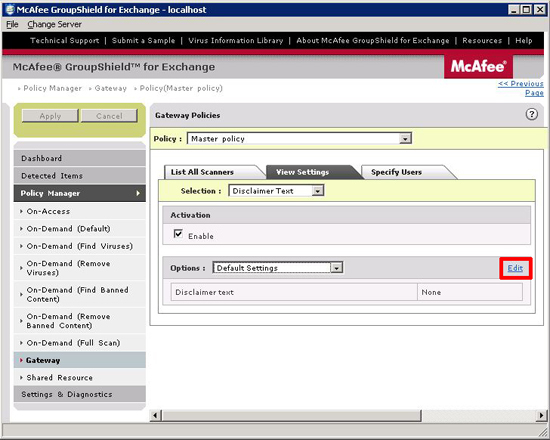The width and height of the screenshot is (550, 440).
Task: Open the Help link in top bar
Action: (524, 40)
